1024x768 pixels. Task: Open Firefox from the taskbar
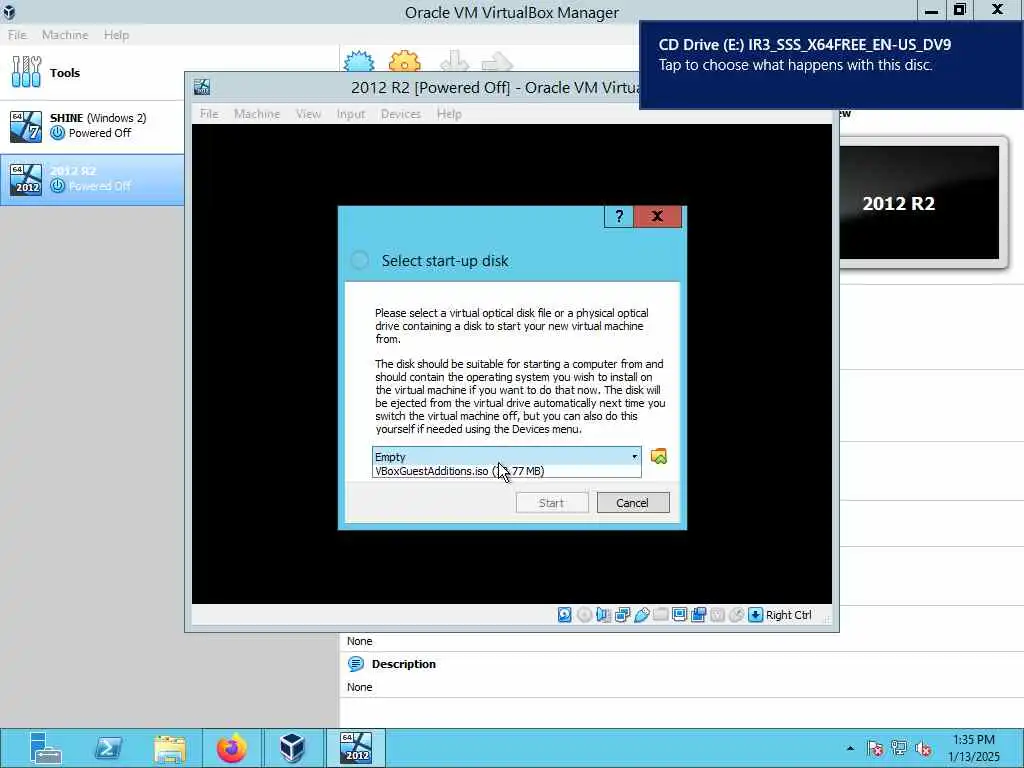coord(231,748)
